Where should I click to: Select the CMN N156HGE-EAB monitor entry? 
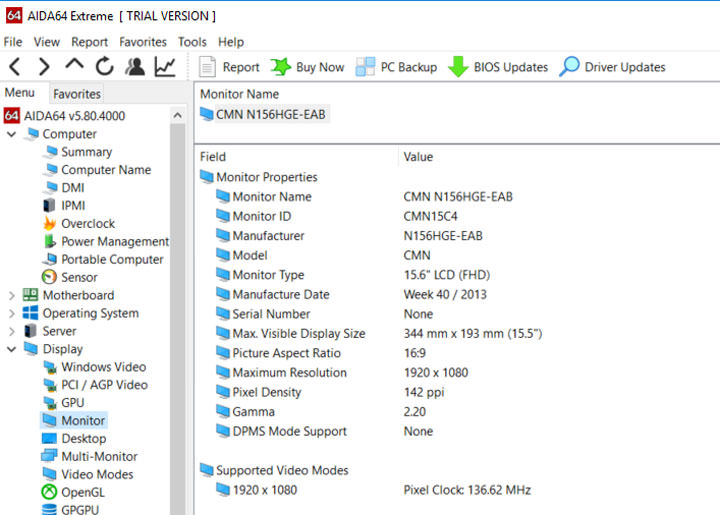(x=270, y=115)
